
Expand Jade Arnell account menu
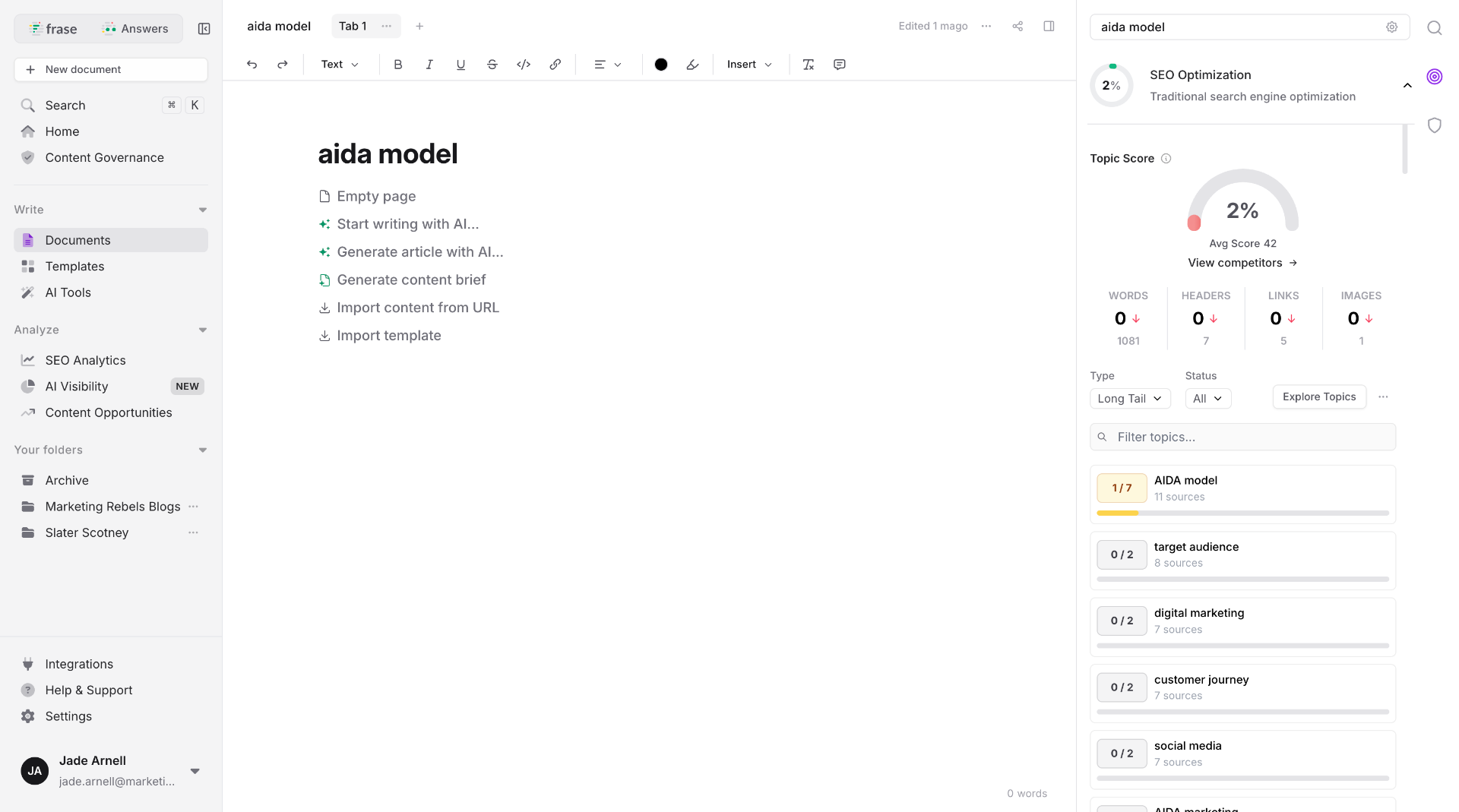(195, 771)
